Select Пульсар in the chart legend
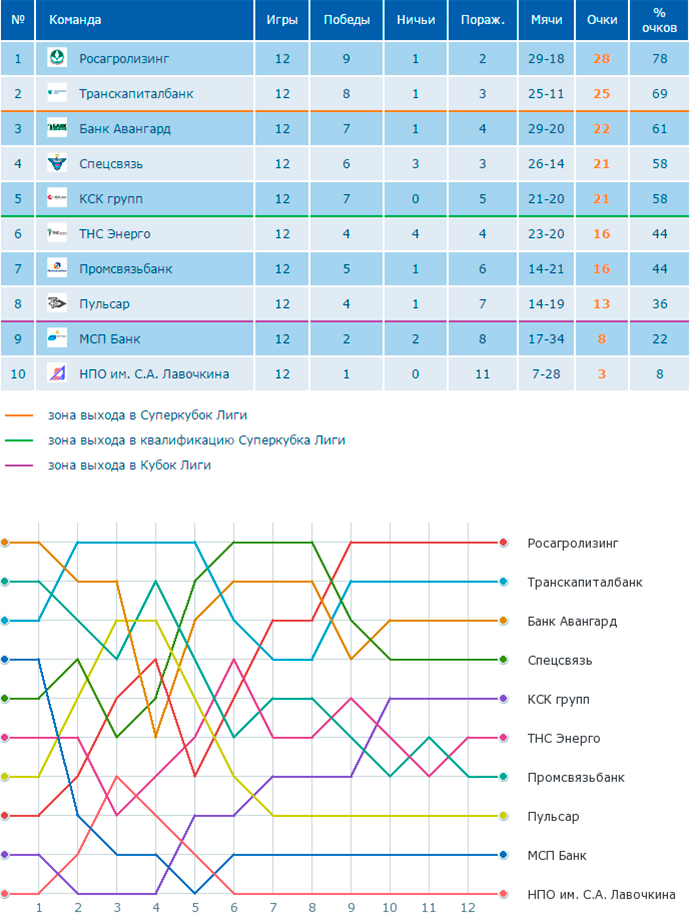Screen dimensions: 690x924 tap(553, 817)
